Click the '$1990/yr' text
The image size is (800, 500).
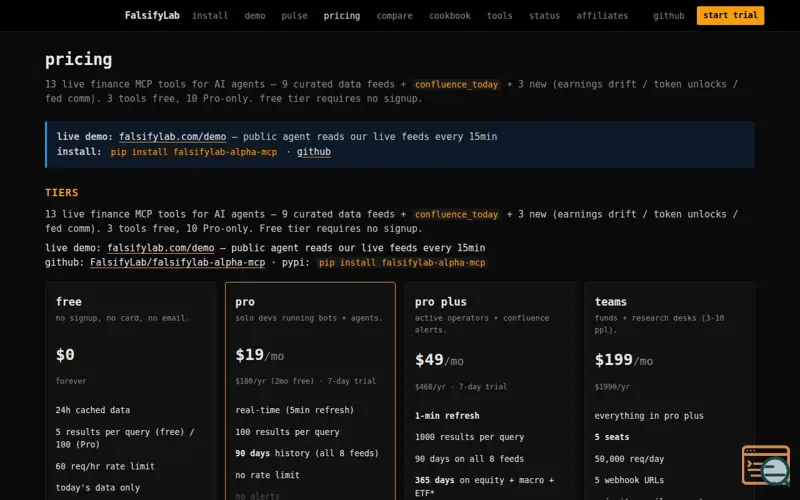pos(612,387)
